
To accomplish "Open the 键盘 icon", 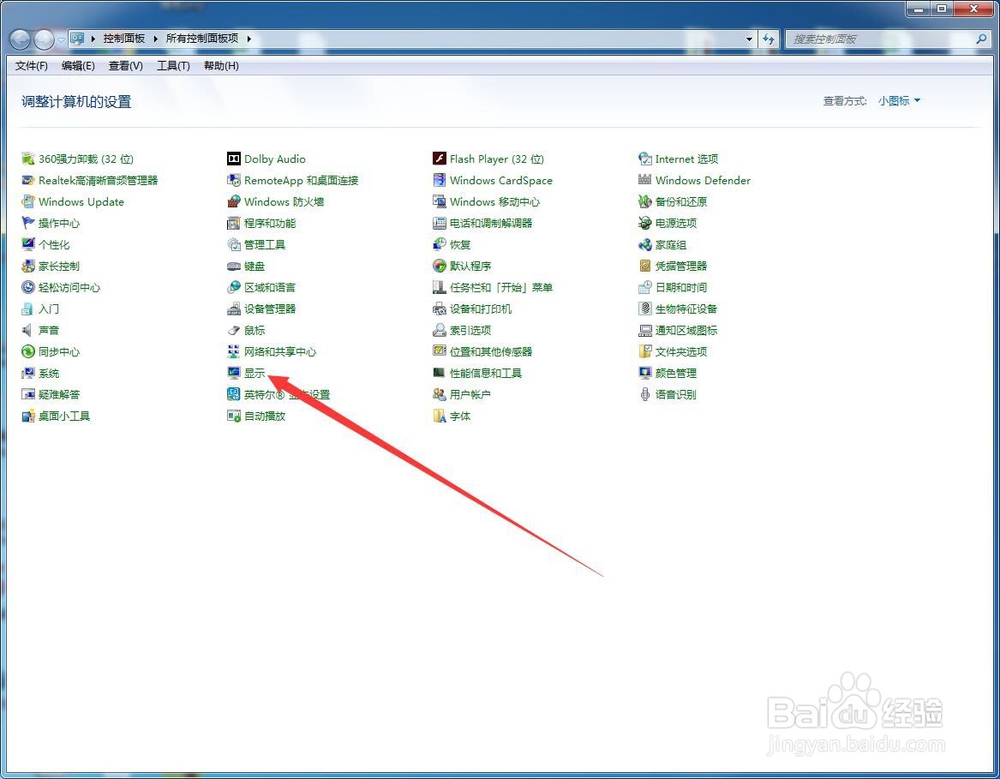I will click(x=233, y=266).
